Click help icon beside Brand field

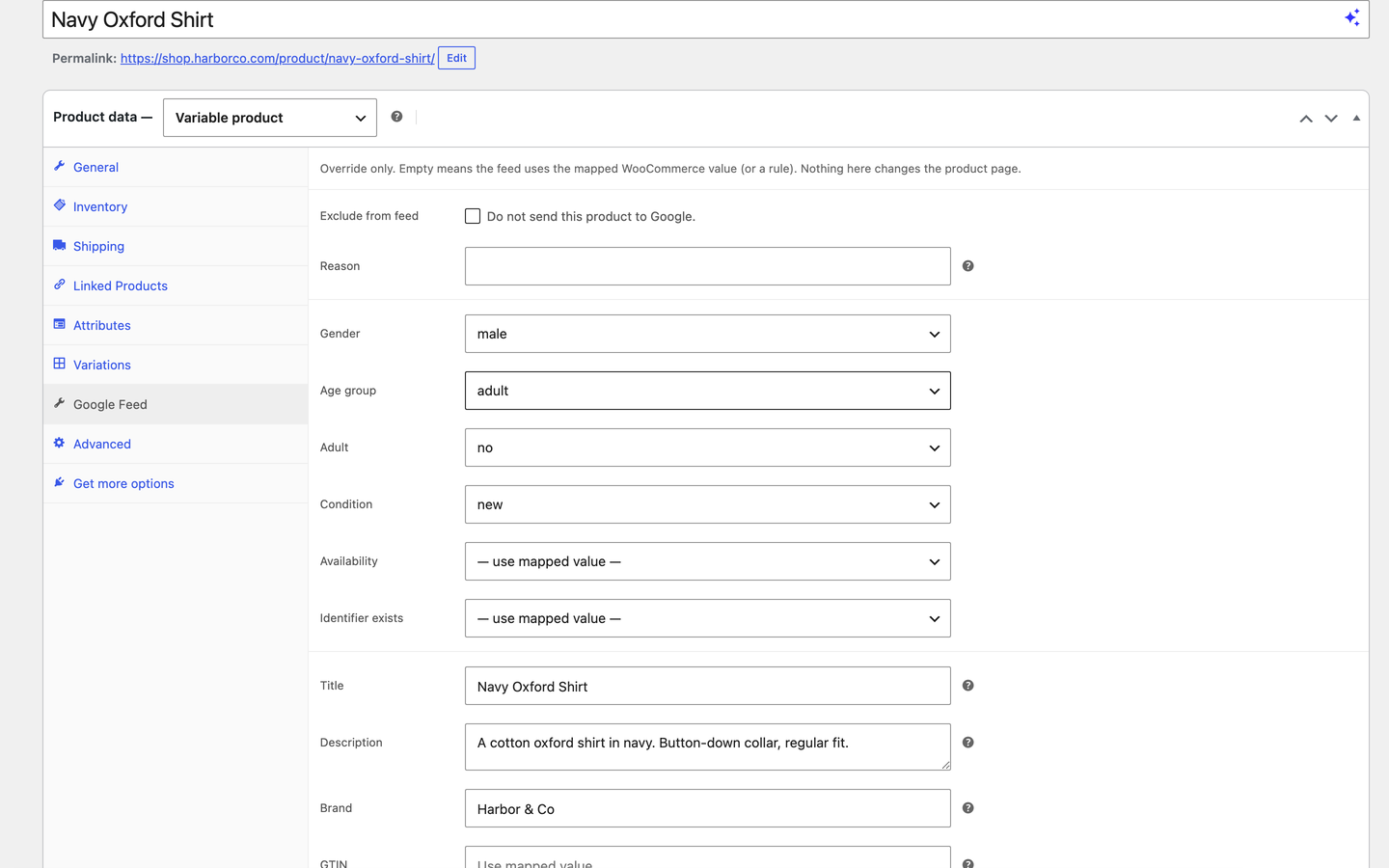click(x=968, y=808)
